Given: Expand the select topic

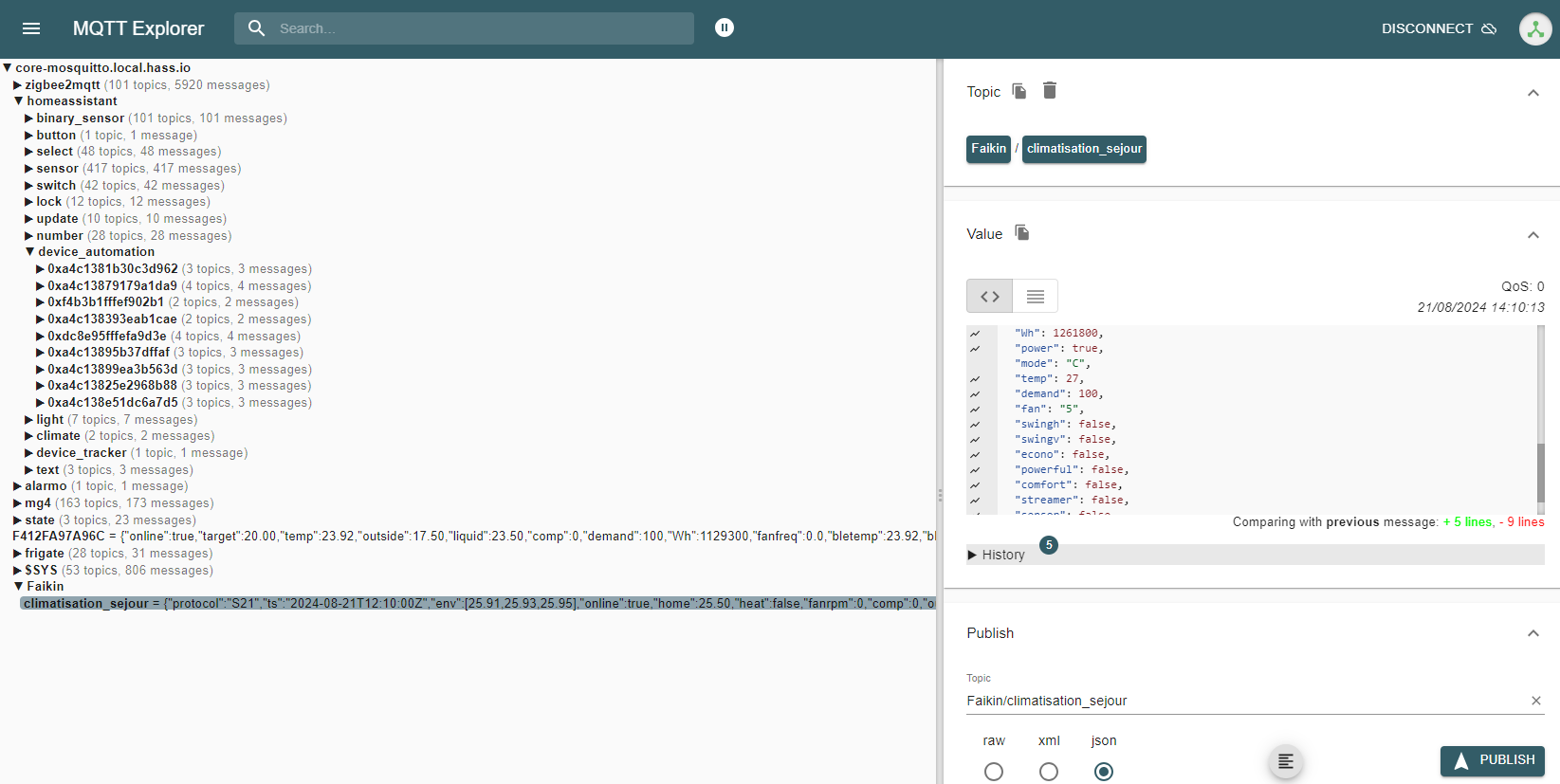Looking at the screenshot, I should coord(28,152).
